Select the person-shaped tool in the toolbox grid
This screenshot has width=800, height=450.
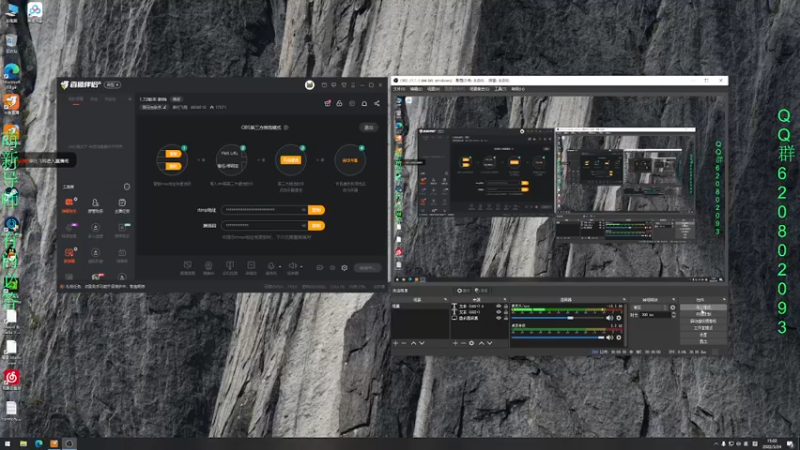pyautogui.click(x=95, y=203)
